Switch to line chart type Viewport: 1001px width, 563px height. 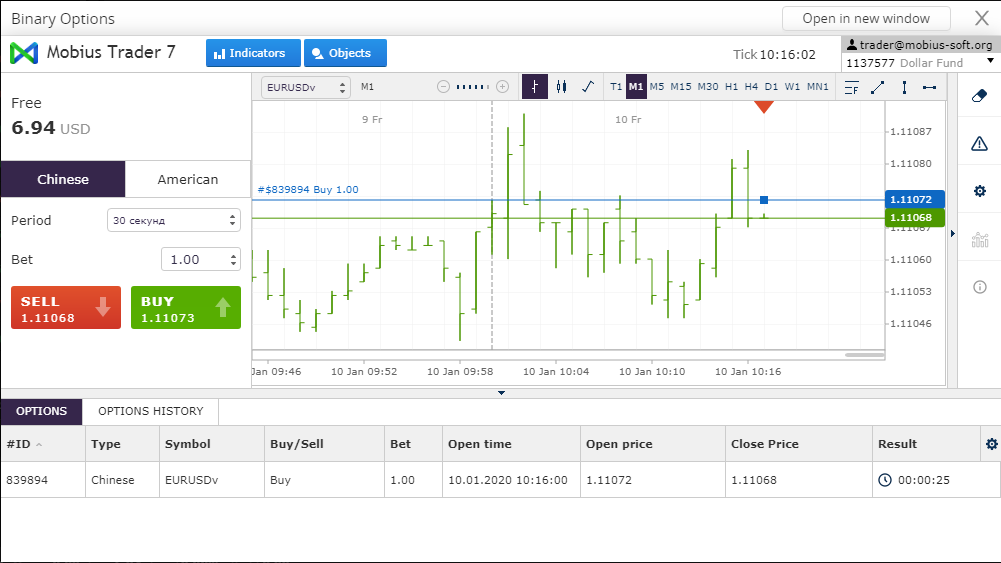(x=588, y=87)
